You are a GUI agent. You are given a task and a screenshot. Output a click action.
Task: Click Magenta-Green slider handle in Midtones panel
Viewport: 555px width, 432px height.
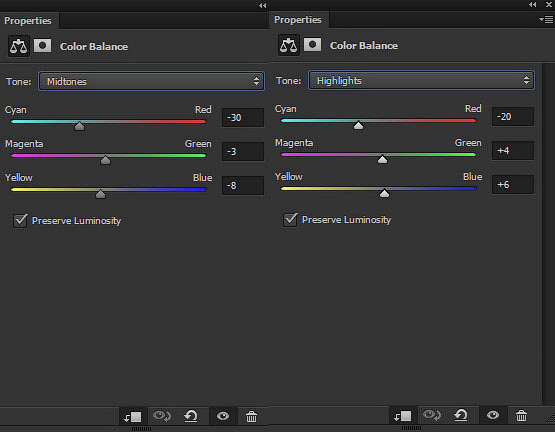[x=105, y=160]
